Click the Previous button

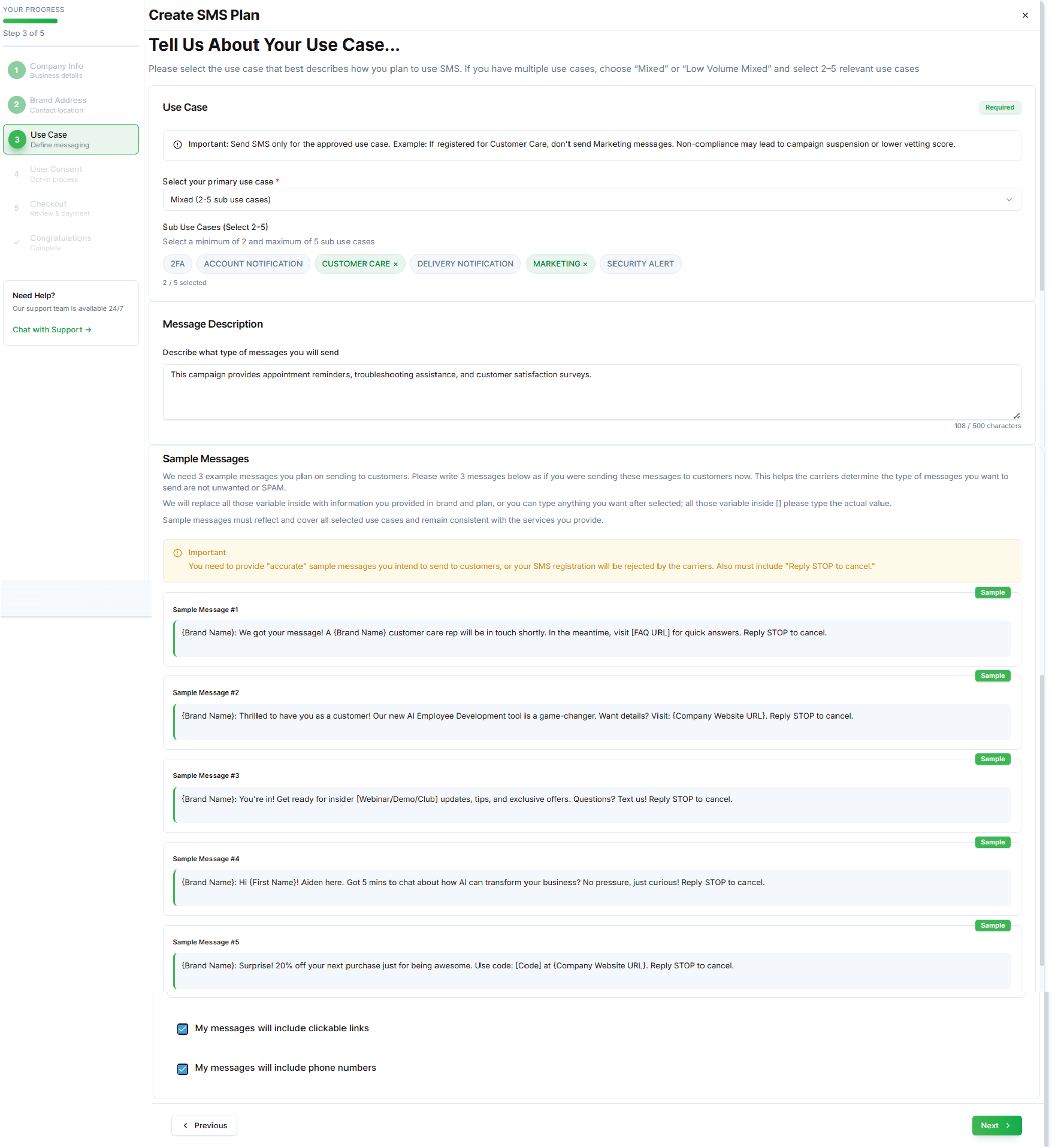pos(204,1125)
